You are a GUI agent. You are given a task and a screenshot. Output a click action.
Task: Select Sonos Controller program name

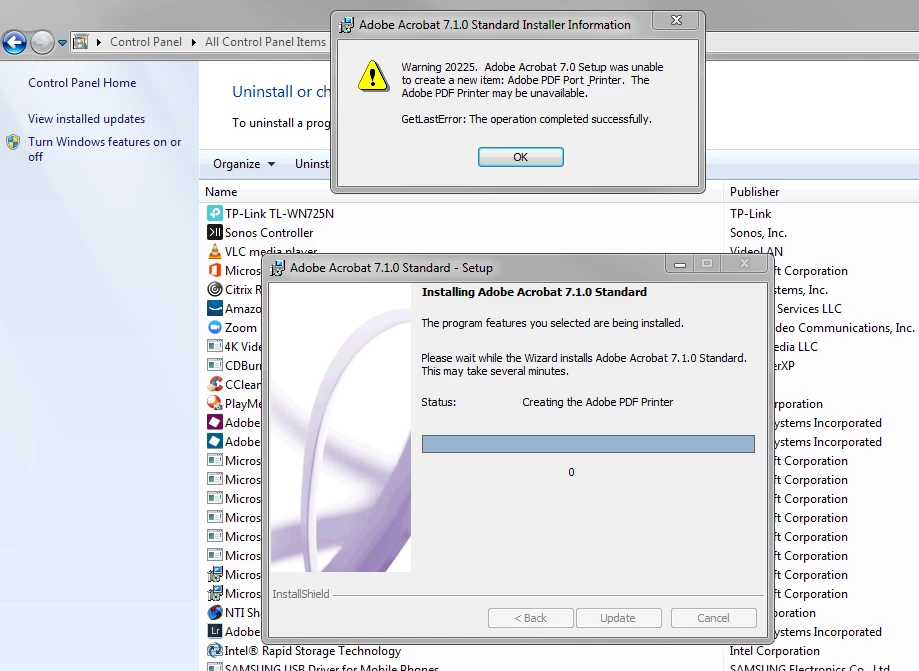(269, 233)
